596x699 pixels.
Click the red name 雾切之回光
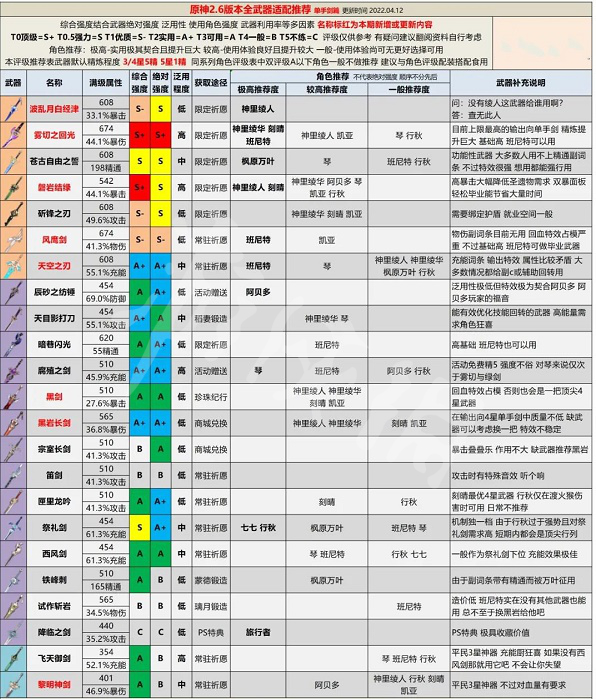click(54, 135)
